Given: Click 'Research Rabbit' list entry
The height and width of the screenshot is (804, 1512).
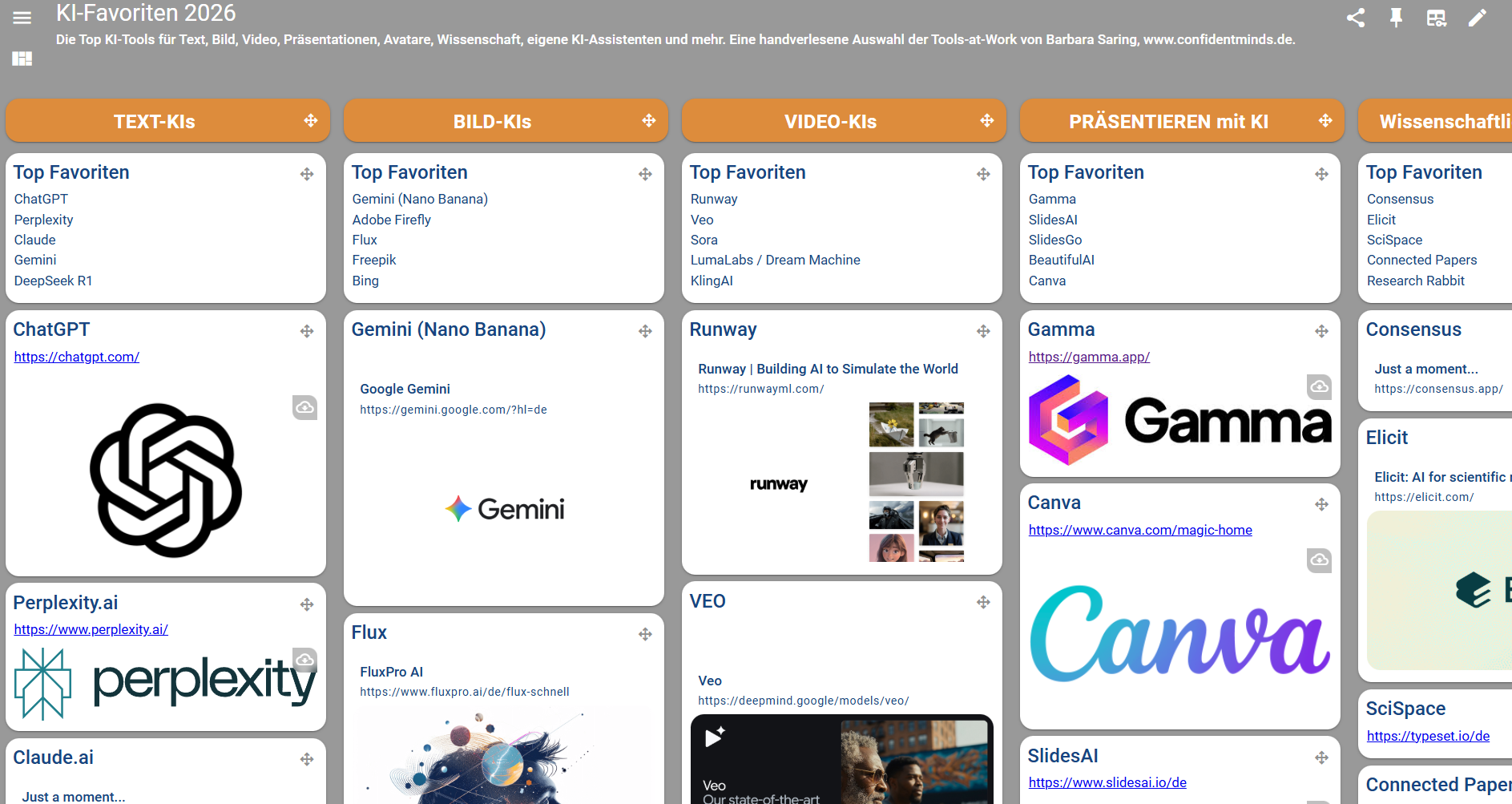Looking at the screenshot, I should [1415, 281].
